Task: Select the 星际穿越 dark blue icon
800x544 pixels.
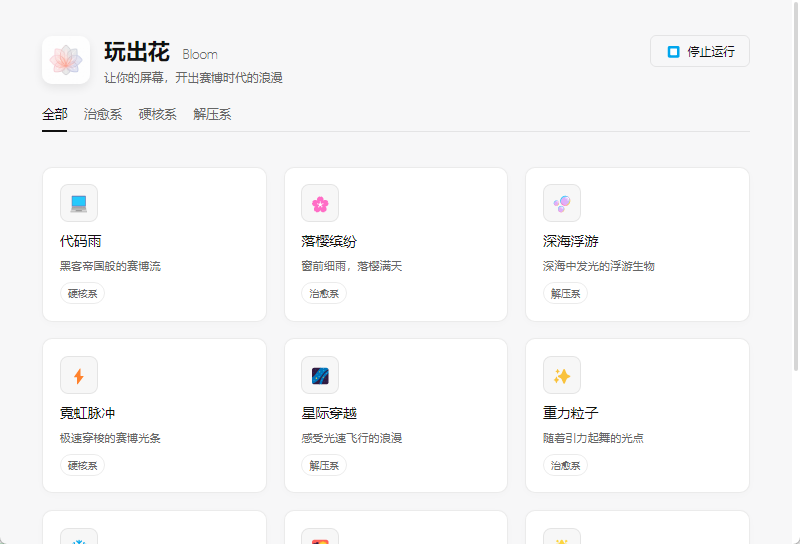Action: [320, 375]
